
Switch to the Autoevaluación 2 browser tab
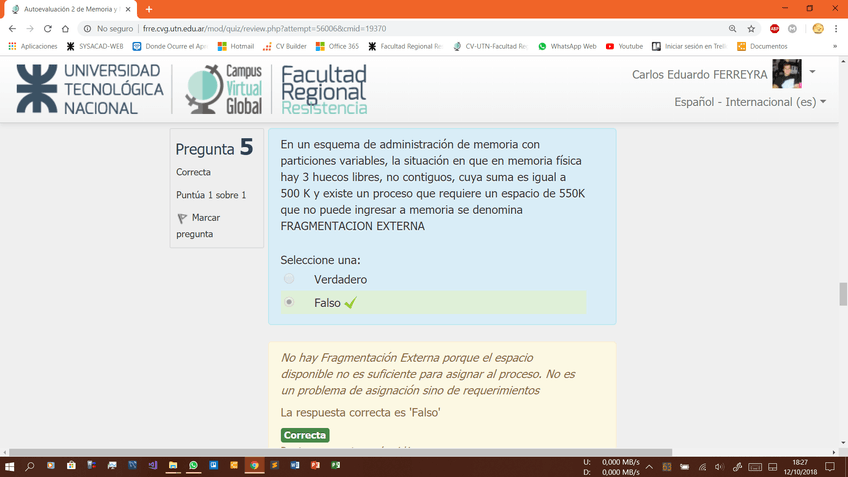coord(65,9)
